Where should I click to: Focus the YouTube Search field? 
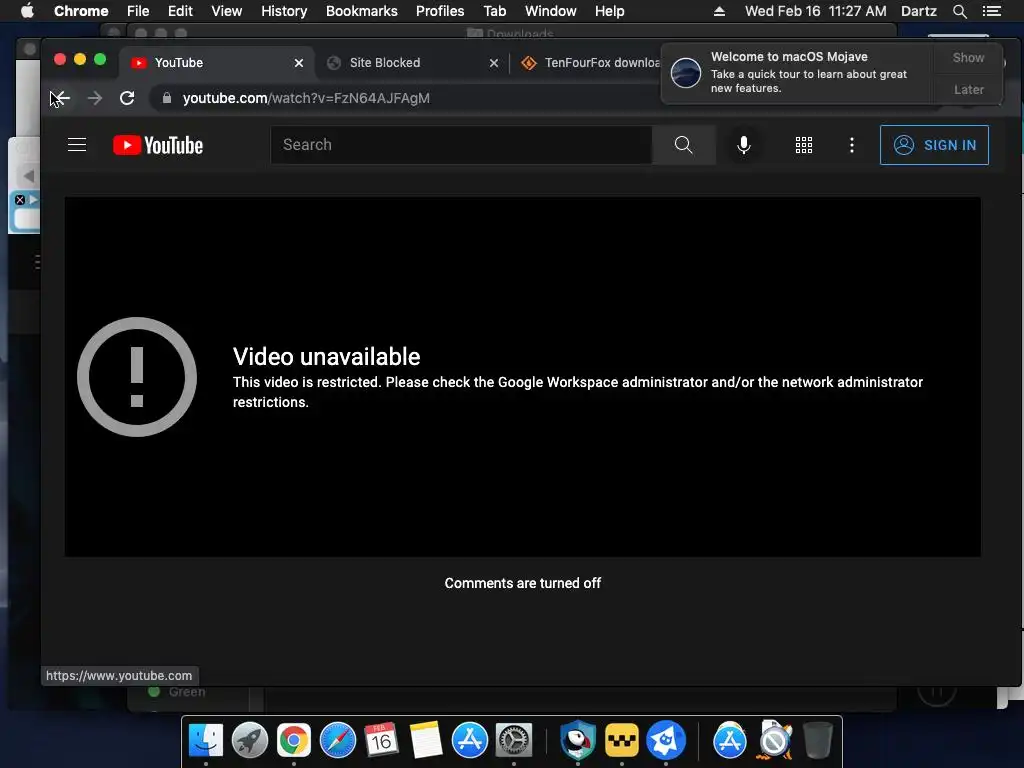[x=461, y=144]
